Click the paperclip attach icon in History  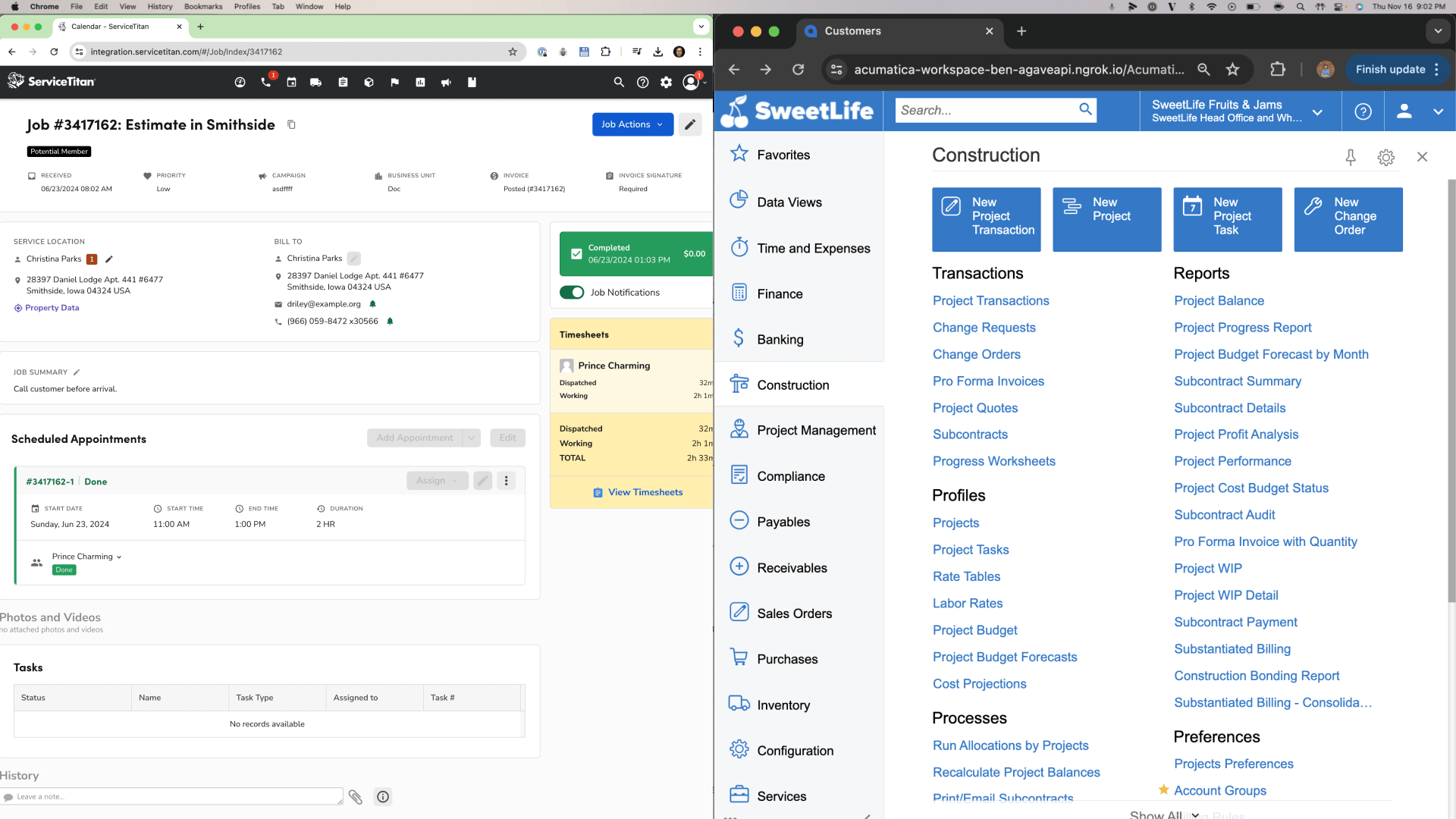pyautogui.click(x=356, y=796)
